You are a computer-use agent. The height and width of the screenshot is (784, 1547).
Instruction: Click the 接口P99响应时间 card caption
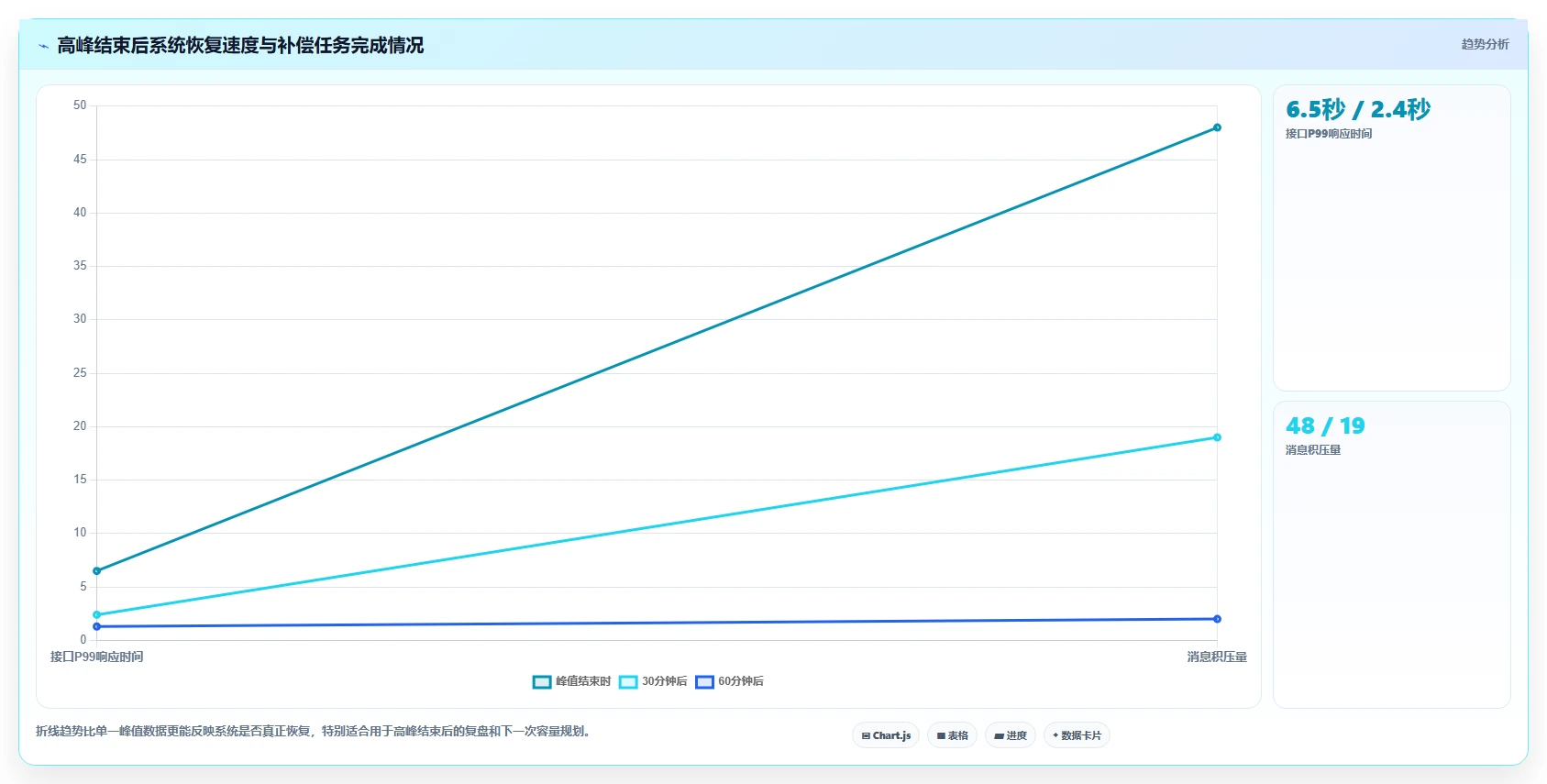click(1329, 134)
